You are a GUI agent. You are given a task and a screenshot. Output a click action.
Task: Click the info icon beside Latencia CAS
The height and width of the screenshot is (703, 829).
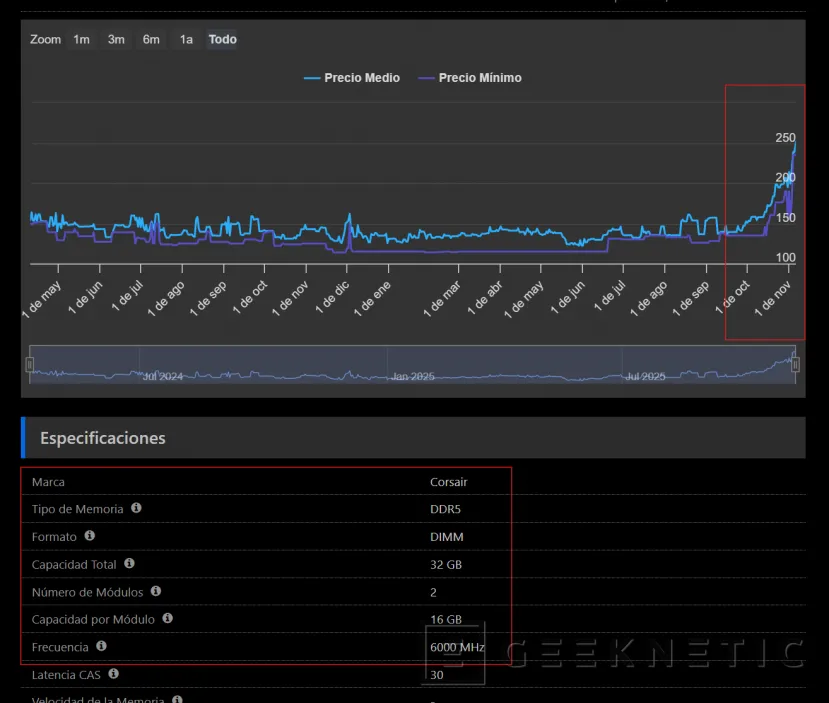pos(113,674)
